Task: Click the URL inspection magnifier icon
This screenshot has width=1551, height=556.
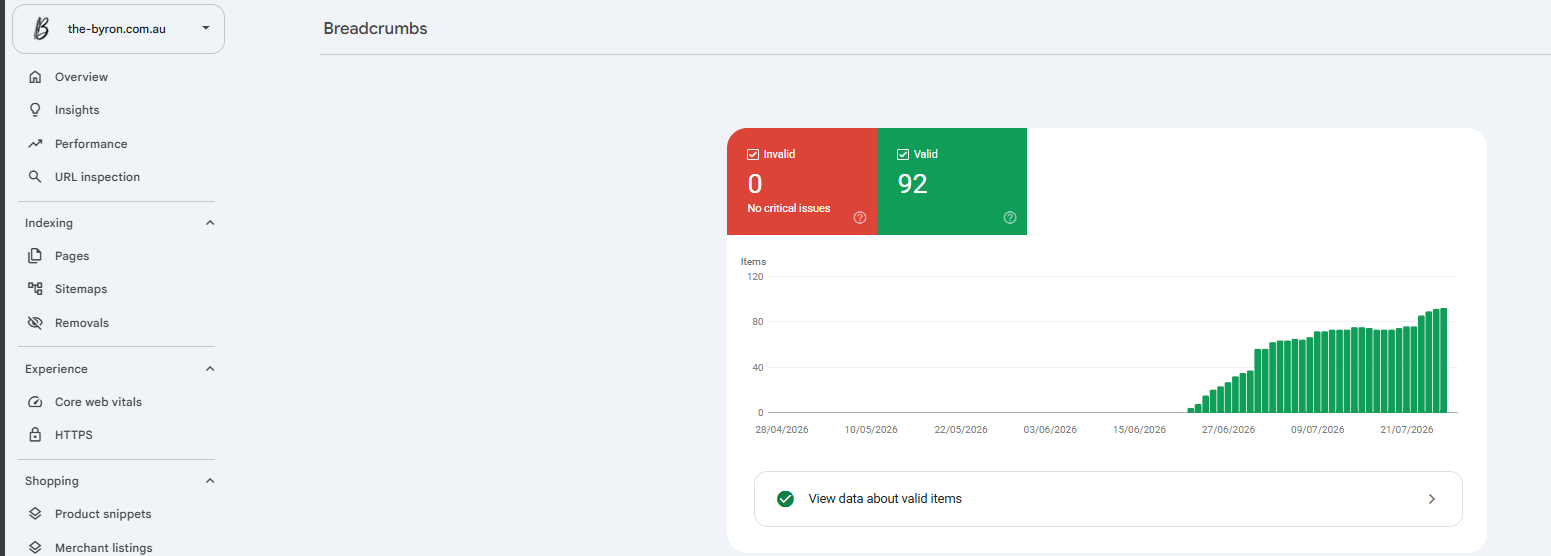Action: [35, 177]
